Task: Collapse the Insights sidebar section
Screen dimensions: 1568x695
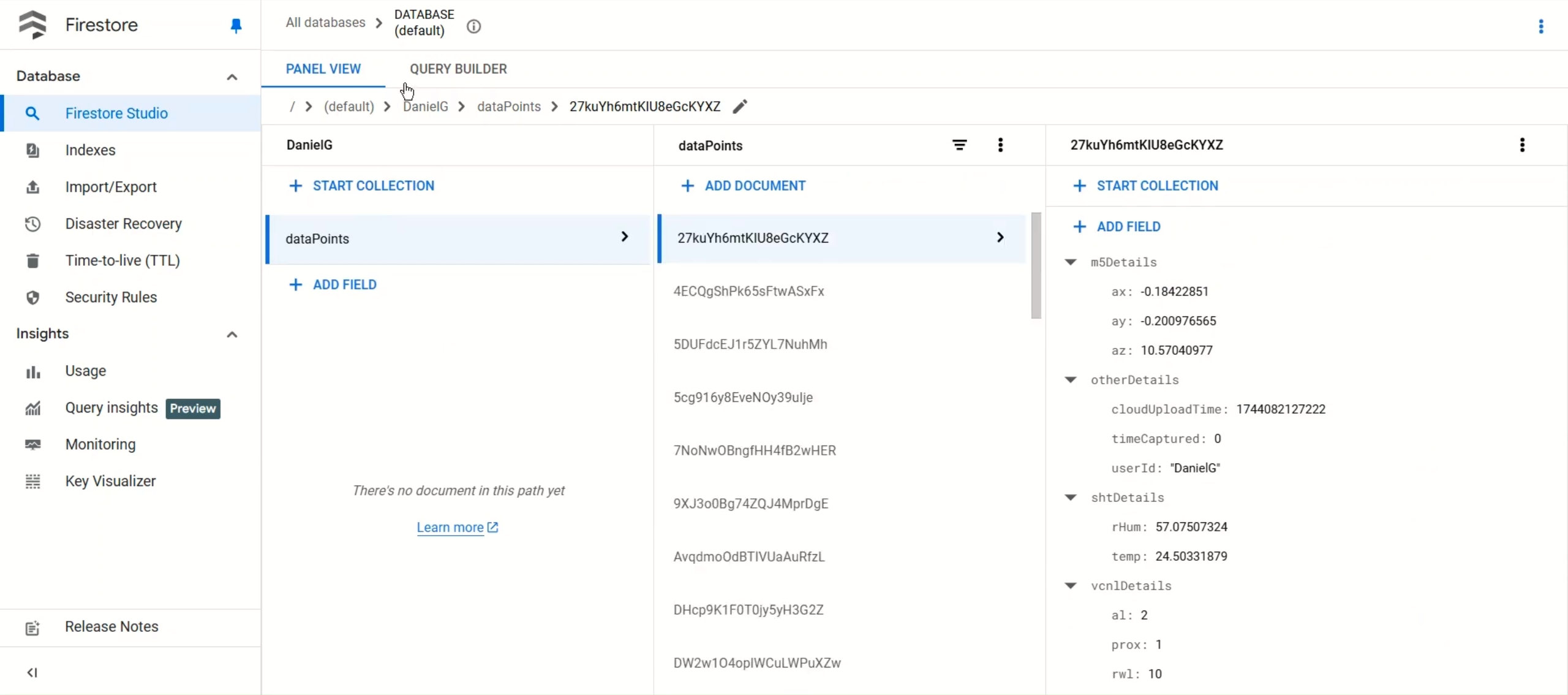Action: click(x=232, y=334)
